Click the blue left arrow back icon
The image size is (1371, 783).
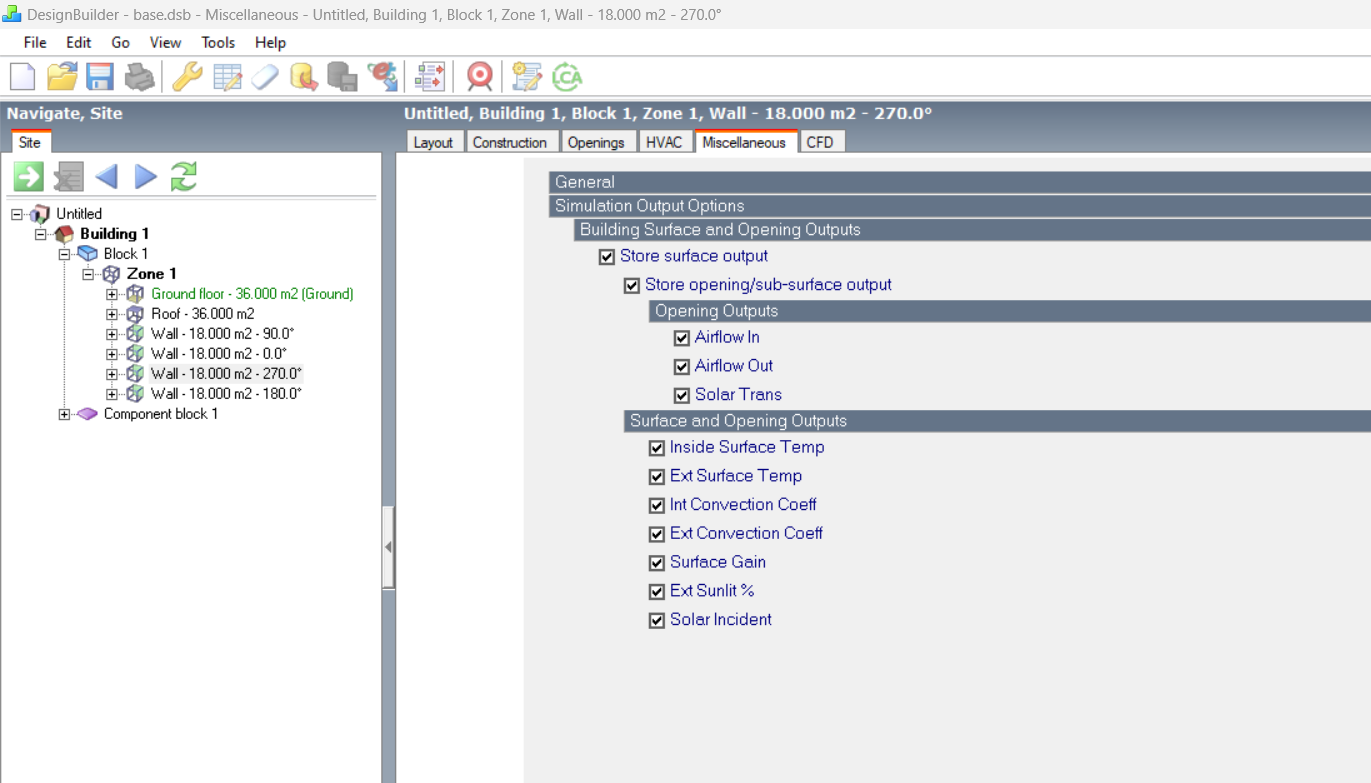tap(106, 177)
